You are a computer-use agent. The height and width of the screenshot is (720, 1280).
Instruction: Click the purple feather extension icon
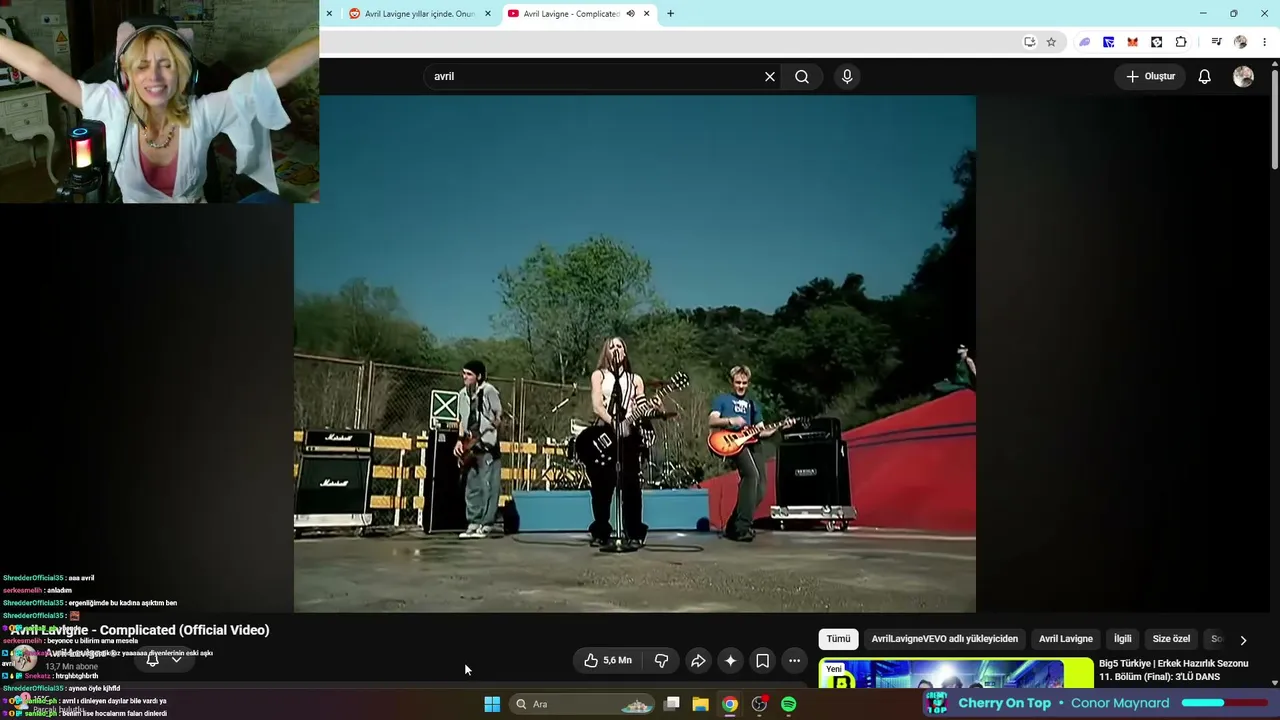(1085, 42)
